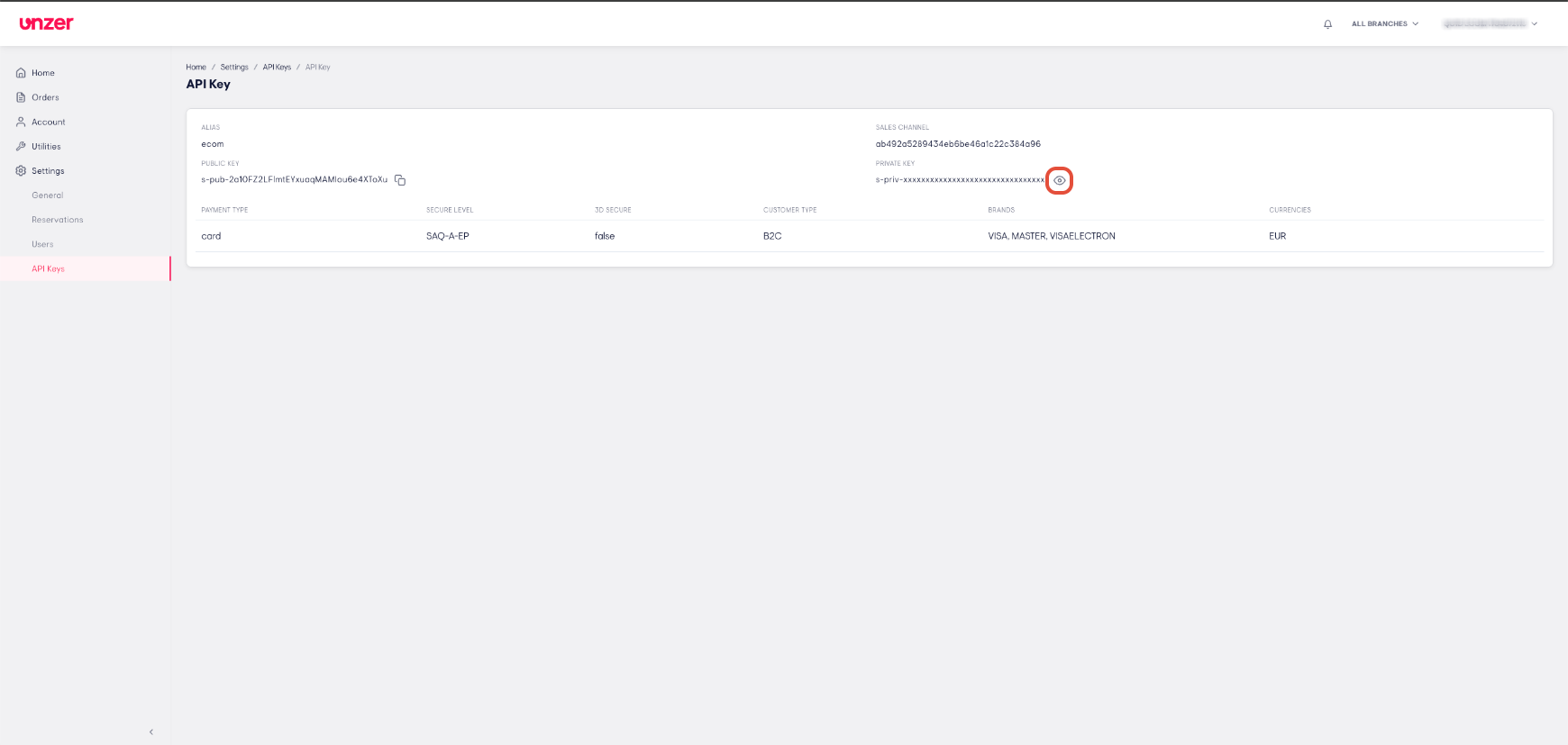
Task: Collapse the sidebar with the arrow
Action: [151, 731]
